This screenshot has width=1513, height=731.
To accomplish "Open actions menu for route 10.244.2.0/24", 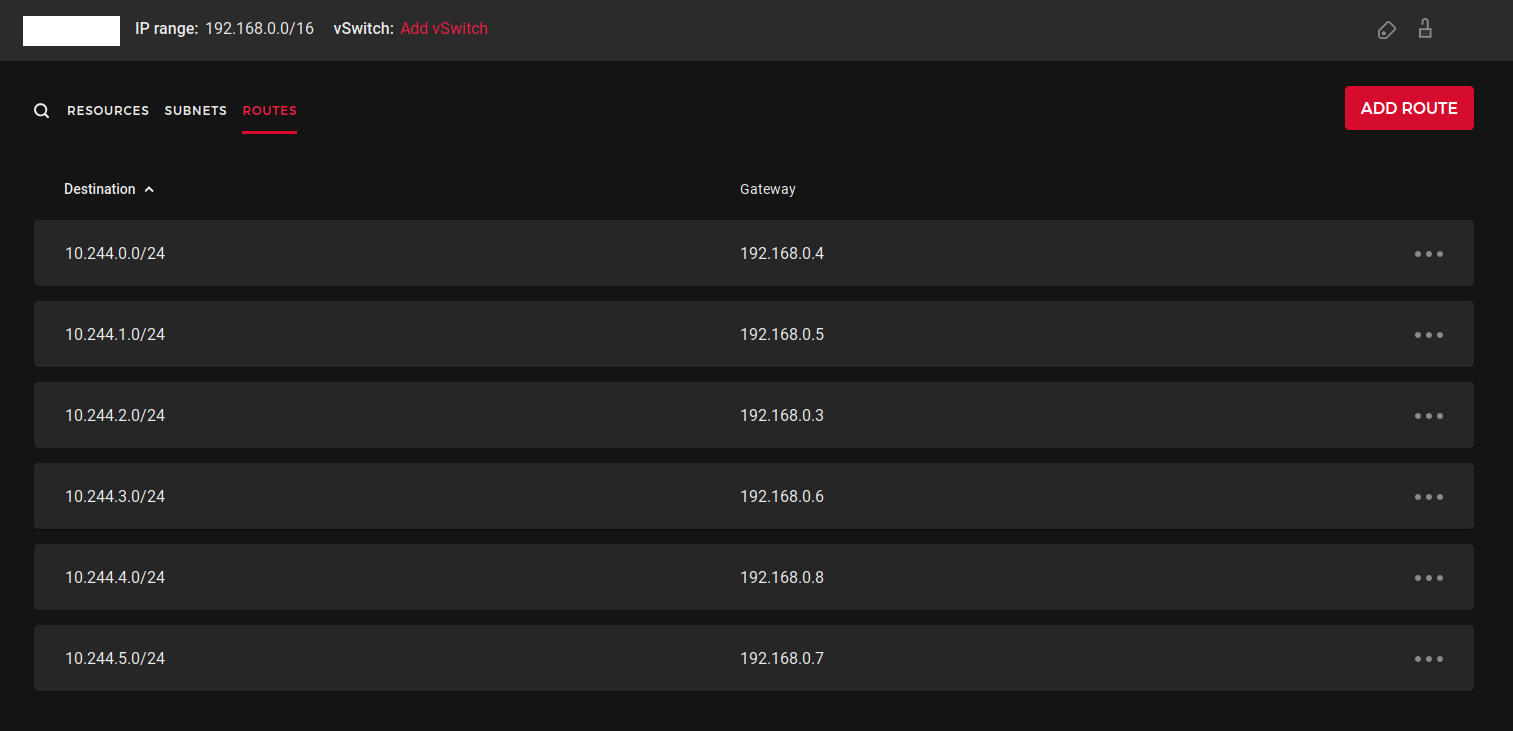I will click(x=1428, y=415).
